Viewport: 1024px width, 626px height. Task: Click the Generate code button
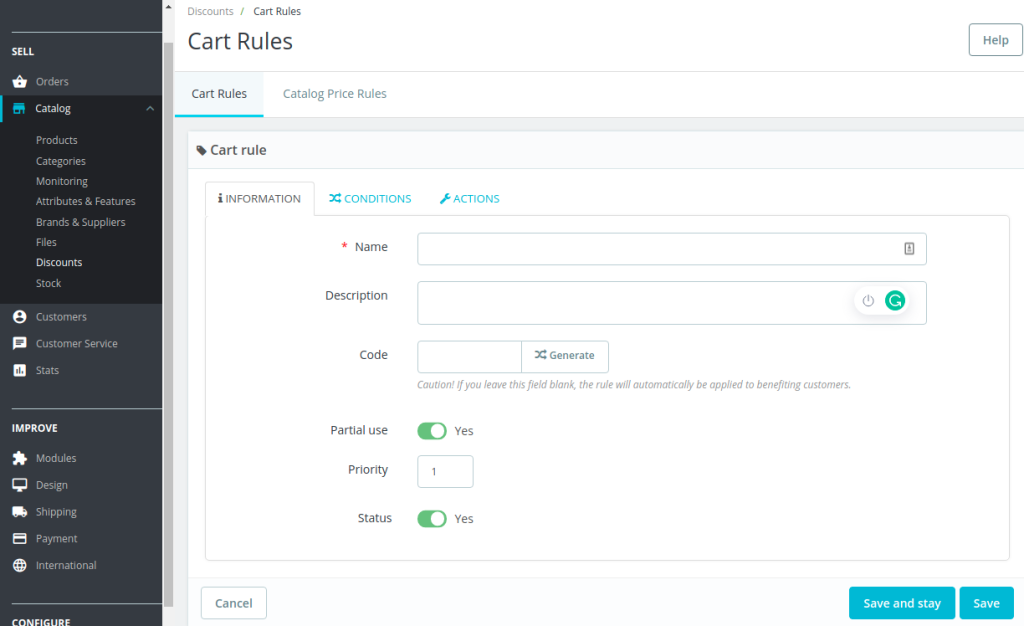(x=565, y=356)
